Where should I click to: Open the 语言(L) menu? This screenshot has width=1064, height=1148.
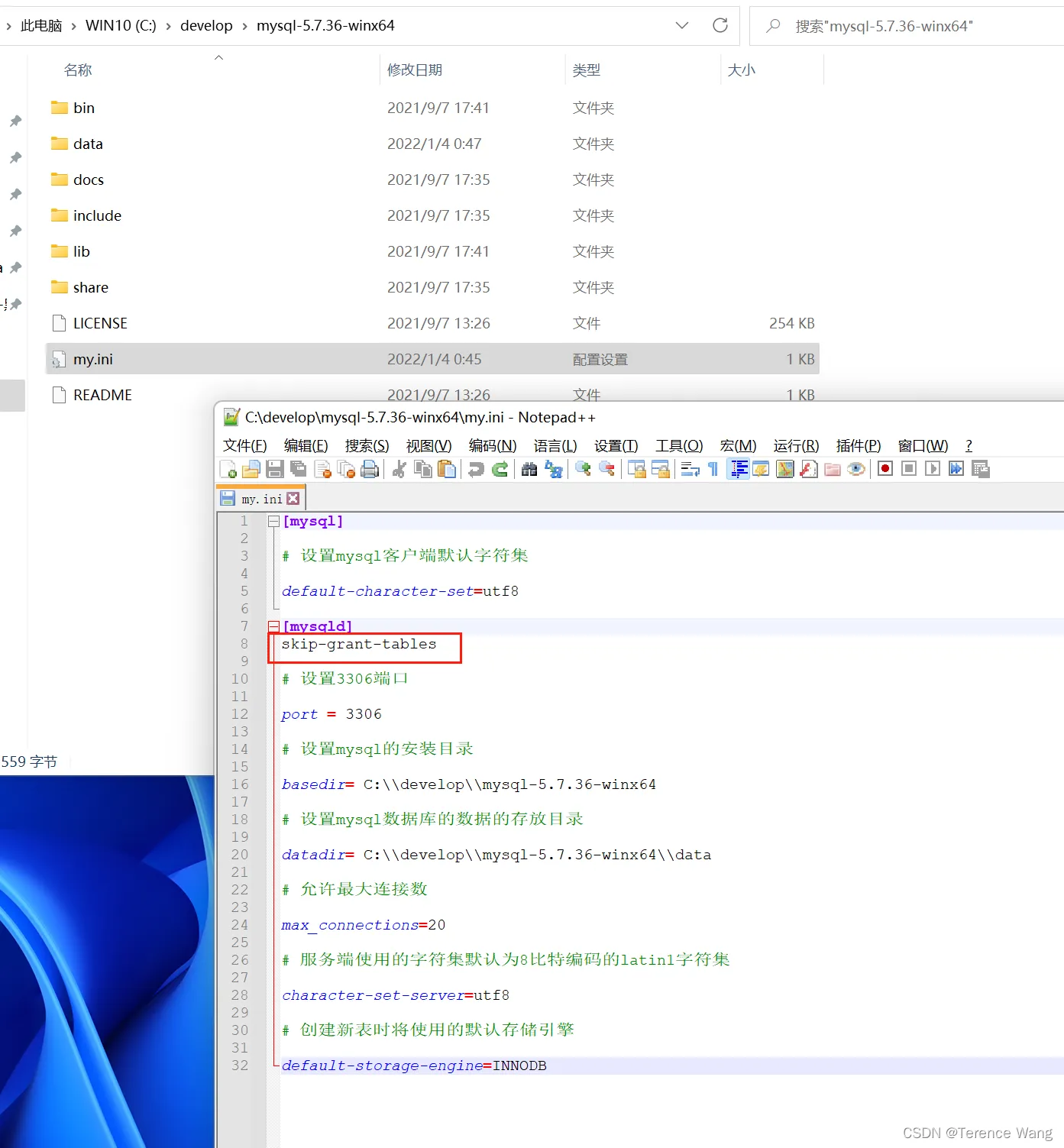[x=555, y=445]
